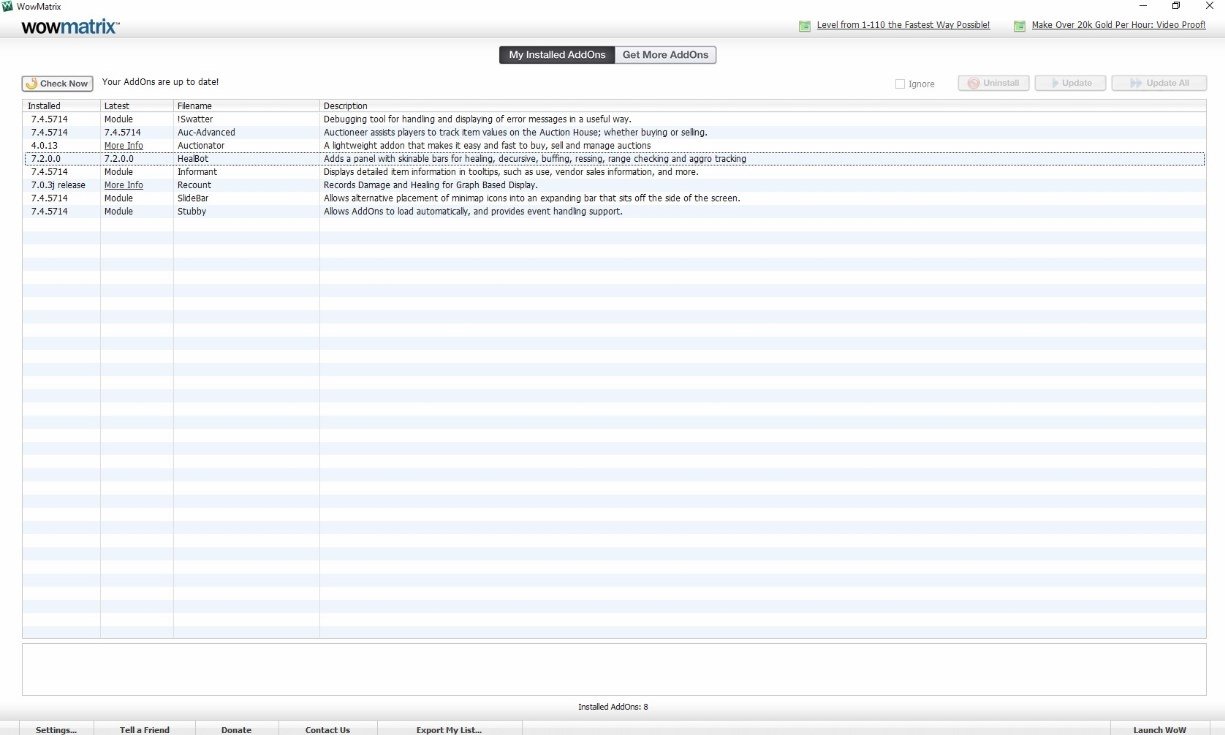Click description 'Allows AddOns to load automatically'
This screenshot has width=1225, height=735.
click(x=473, y=211)
